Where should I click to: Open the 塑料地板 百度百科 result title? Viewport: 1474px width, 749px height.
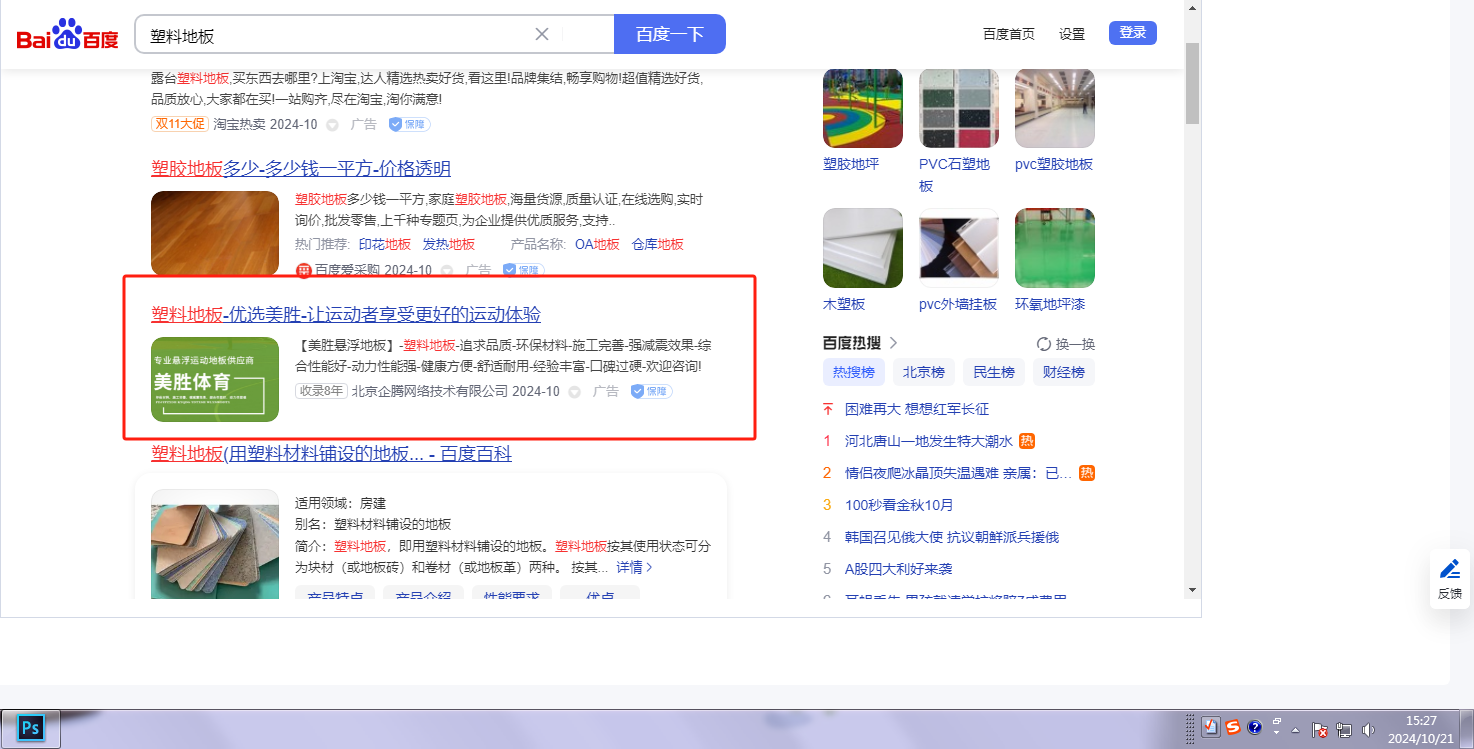tap(331, 454)
